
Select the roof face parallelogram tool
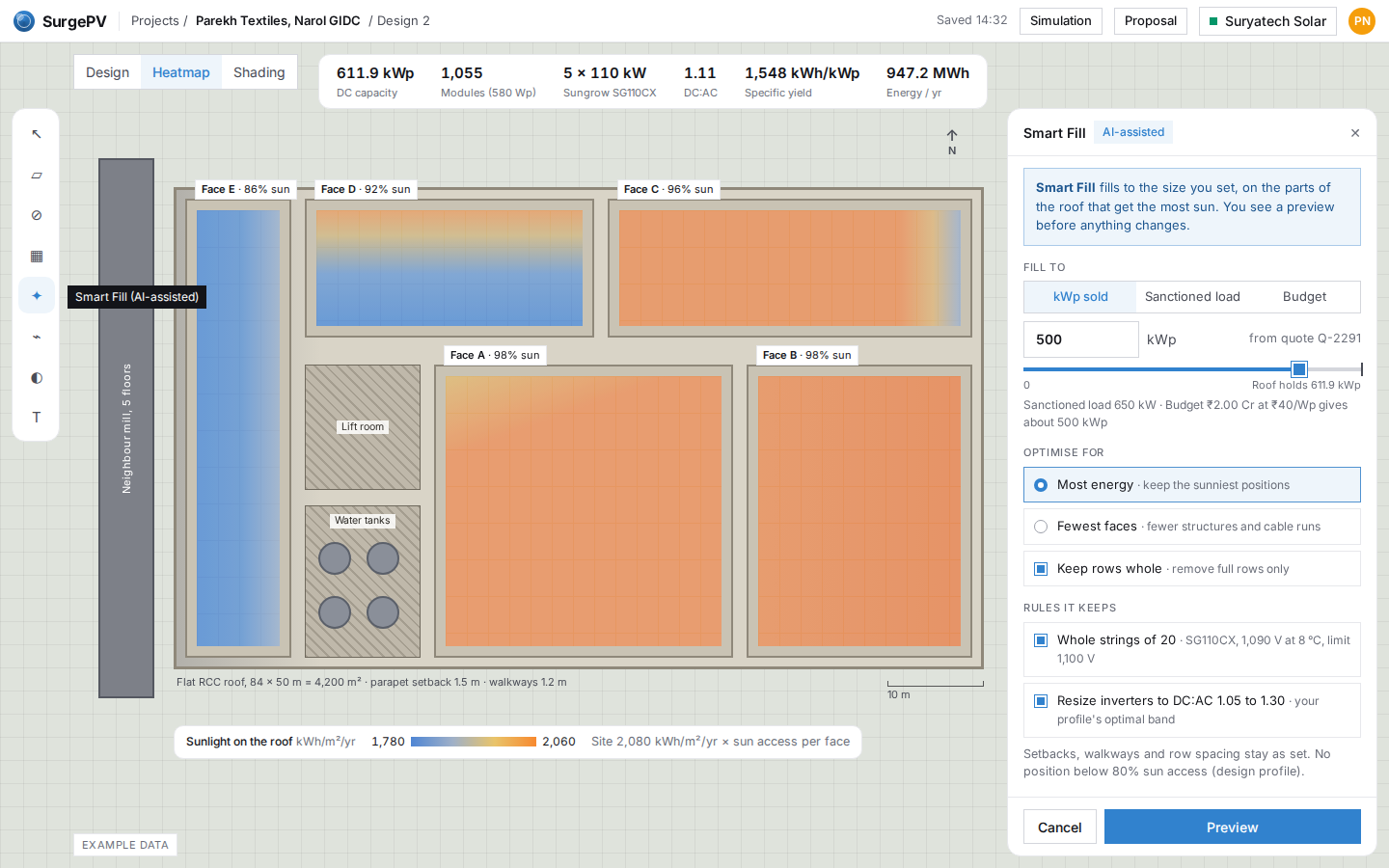pyautogui.click(x=37, y=175)
